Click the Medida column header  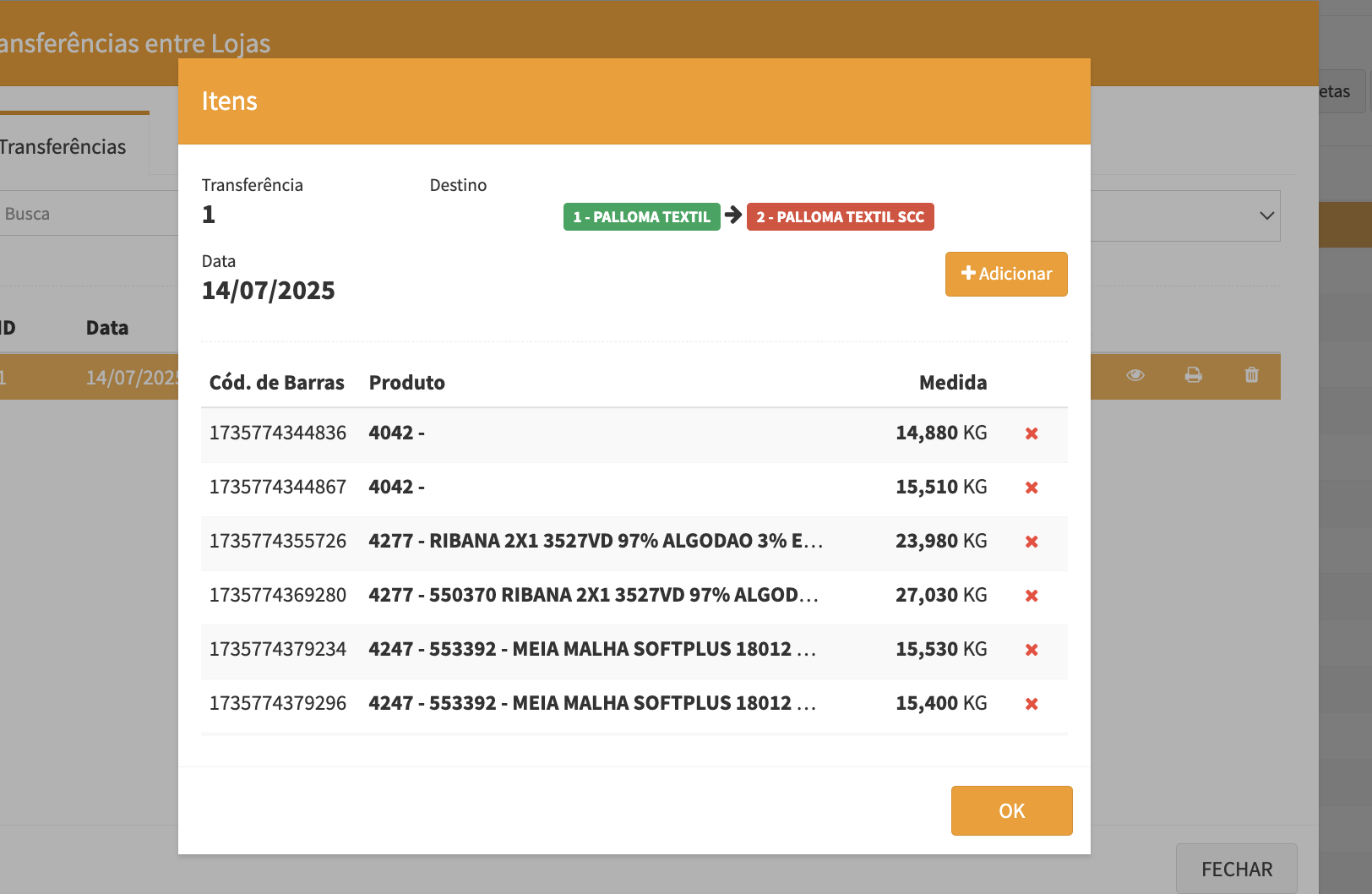tap(952, 383)
